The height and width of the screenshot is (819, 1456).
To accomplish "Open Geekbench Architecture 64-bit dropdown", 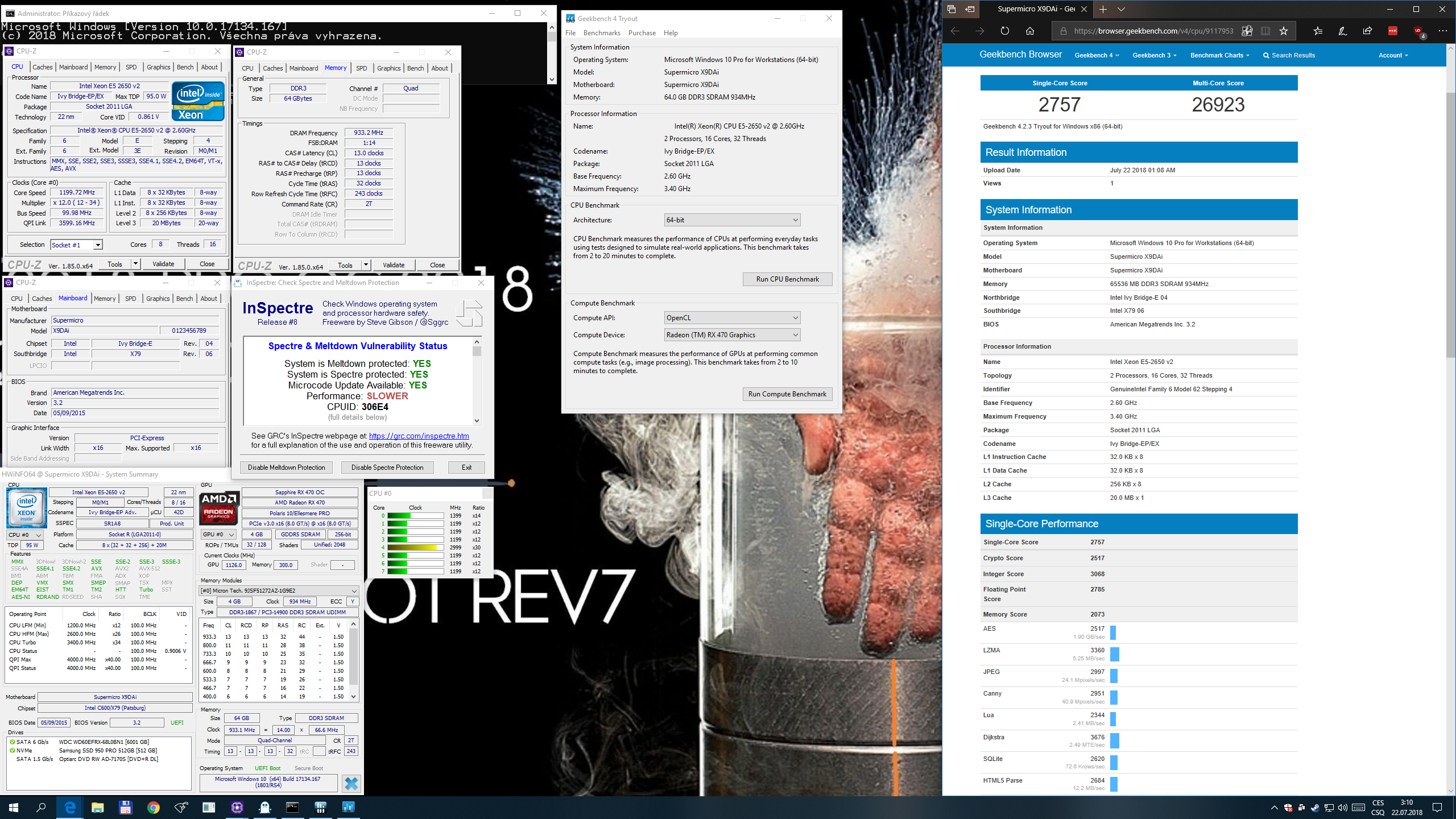I will pyautogui.click(x=733, y=220).
